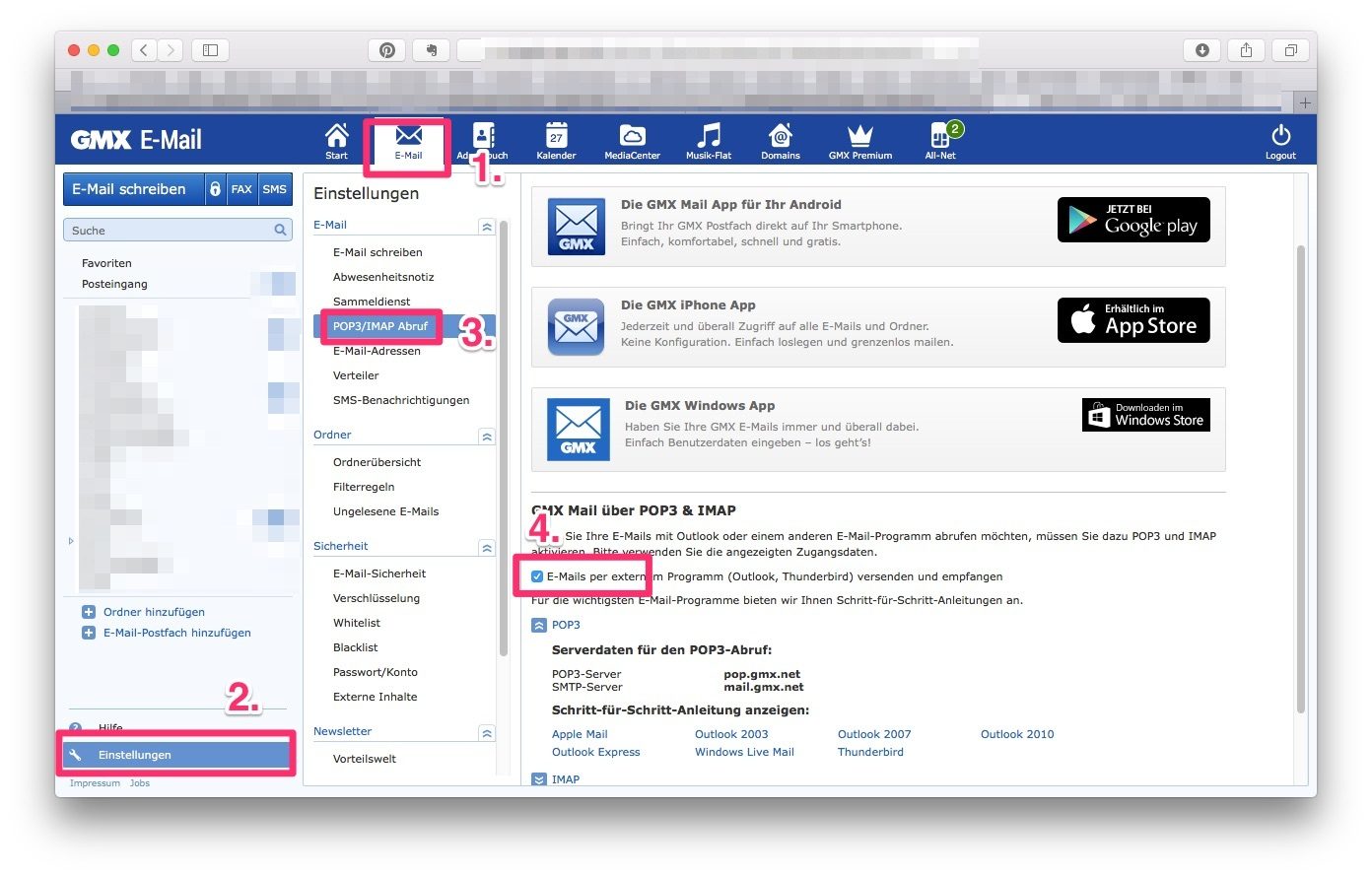
Task: Click the Google Play badge
Action: click(x=1133, y=220)
